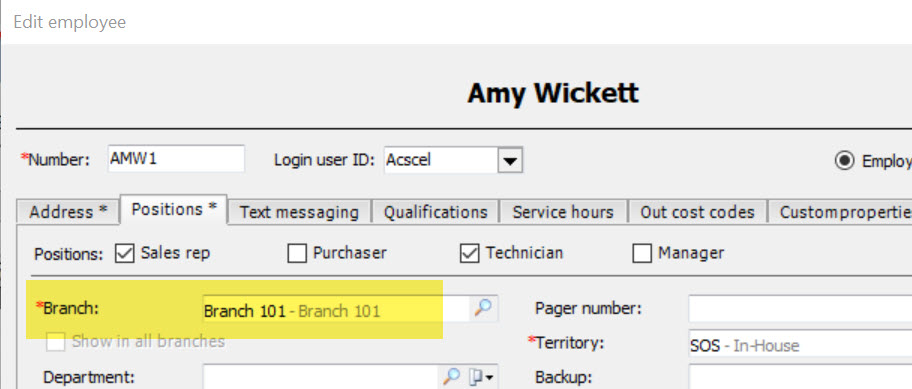Open the Out cost codes tab
This screenshot has width=912, height=389.
[x=697, y=212]
